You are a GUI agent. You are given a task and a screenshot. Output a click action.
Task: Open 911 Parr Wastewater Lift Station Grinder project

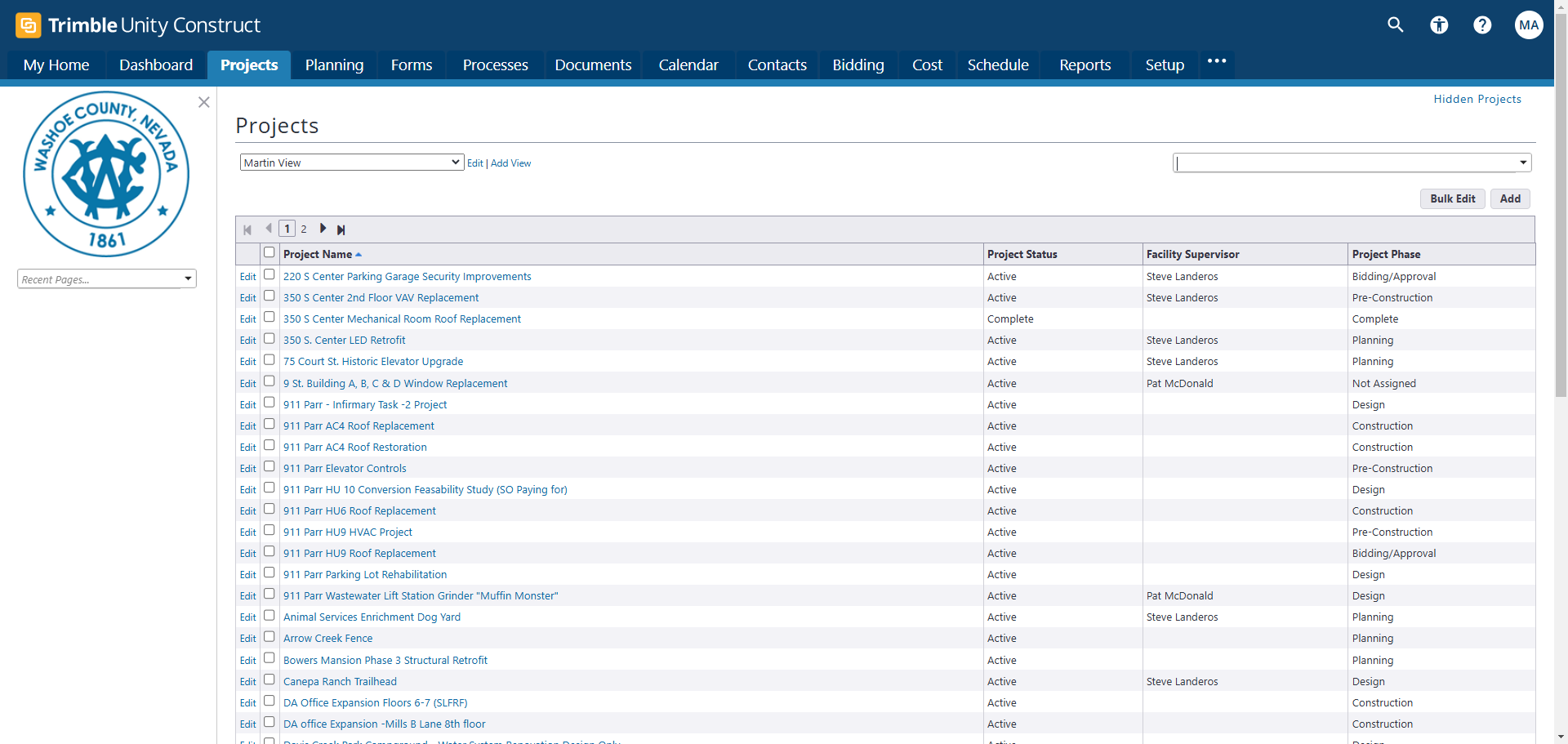tap(421, 595)
